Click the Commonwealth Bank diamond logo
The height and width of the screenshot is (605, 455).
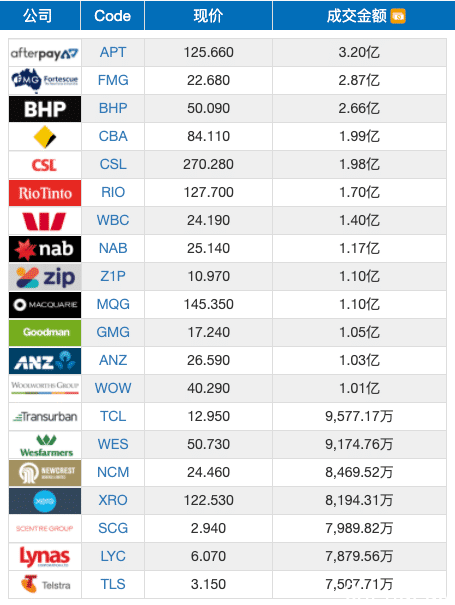(x=45, y=137)
